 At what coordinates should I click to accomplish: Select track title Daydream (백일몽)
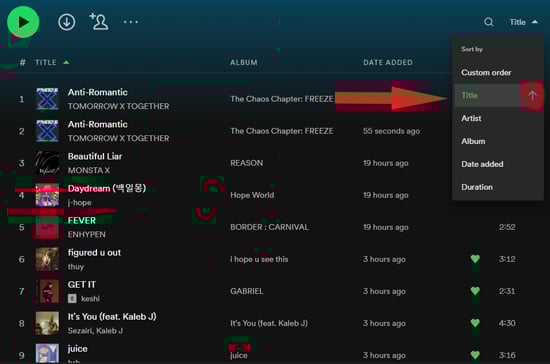(x=107, y=188)
